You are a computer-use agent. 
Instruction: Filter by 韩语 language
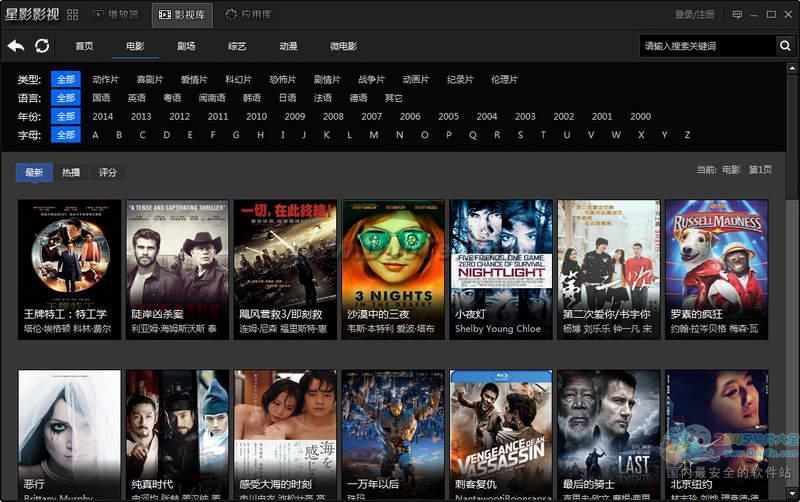pos(252,97)
